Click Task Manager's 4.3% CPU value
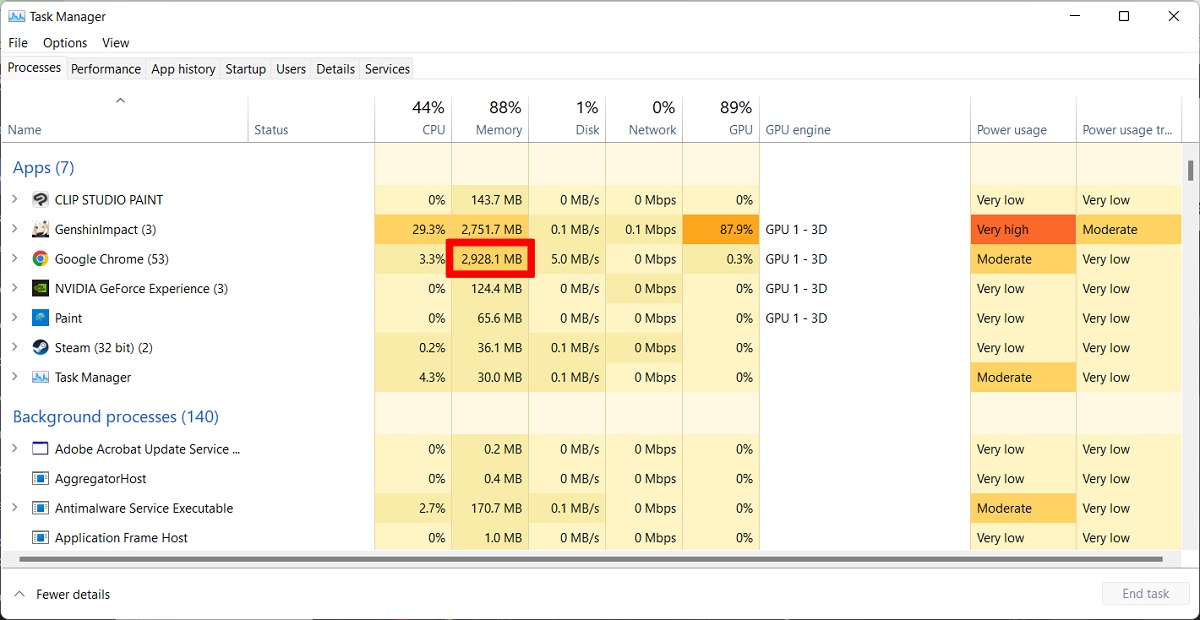 [x=413, y=377]
